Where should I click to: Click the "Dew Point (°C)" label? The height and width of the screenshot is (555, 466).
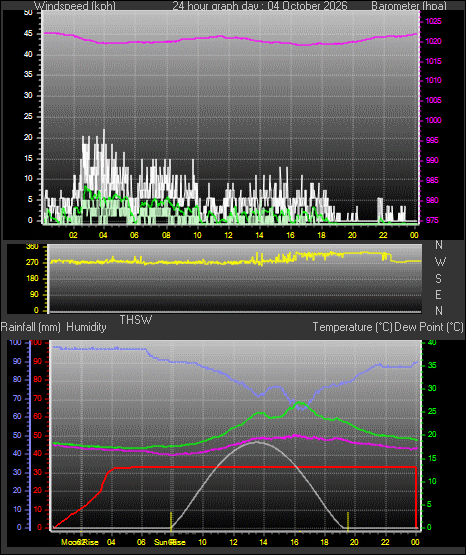coord(428,327)
